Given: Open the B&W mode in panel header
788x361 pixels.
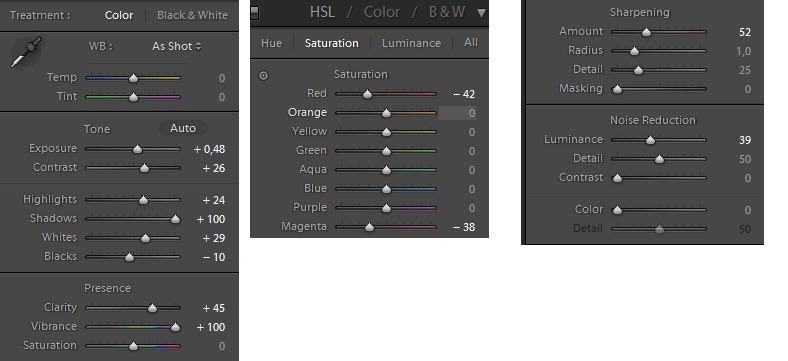Looking at the screenshot, I should pos(446,12).
